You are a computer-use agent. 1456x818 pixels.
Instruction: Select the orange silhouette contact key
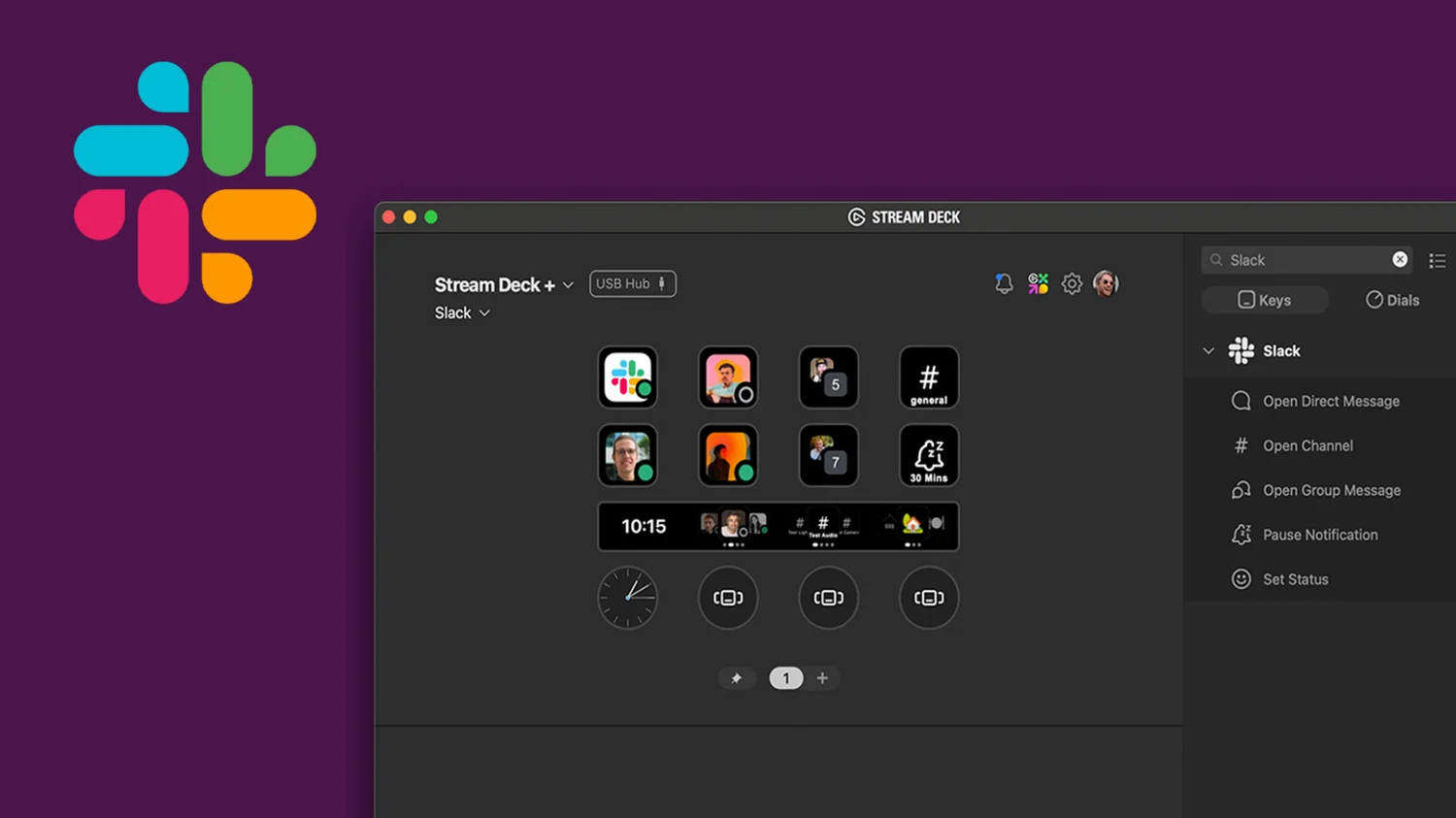728,455
